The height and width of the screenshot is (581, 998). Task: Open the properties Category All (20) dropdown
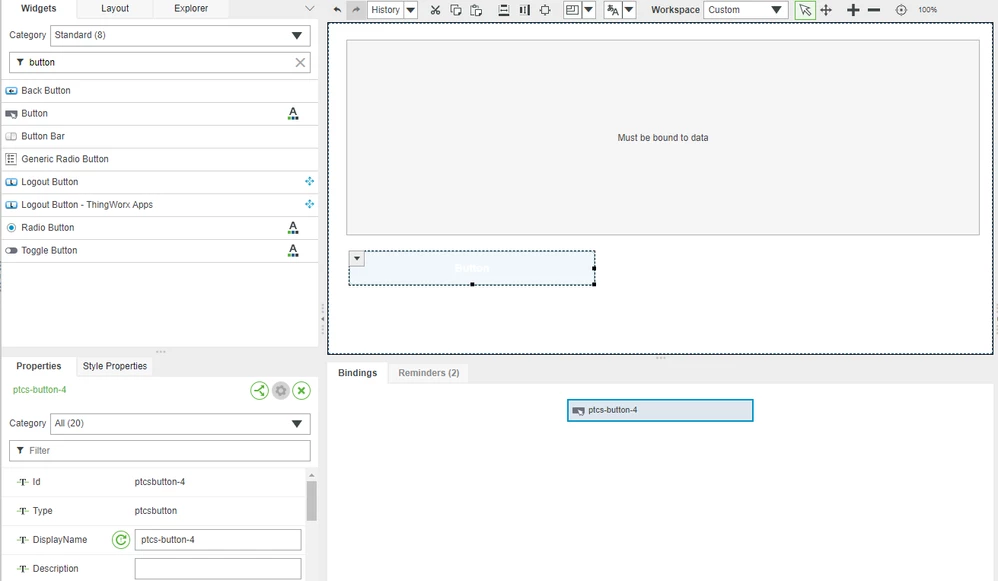(x=180, y=424)
